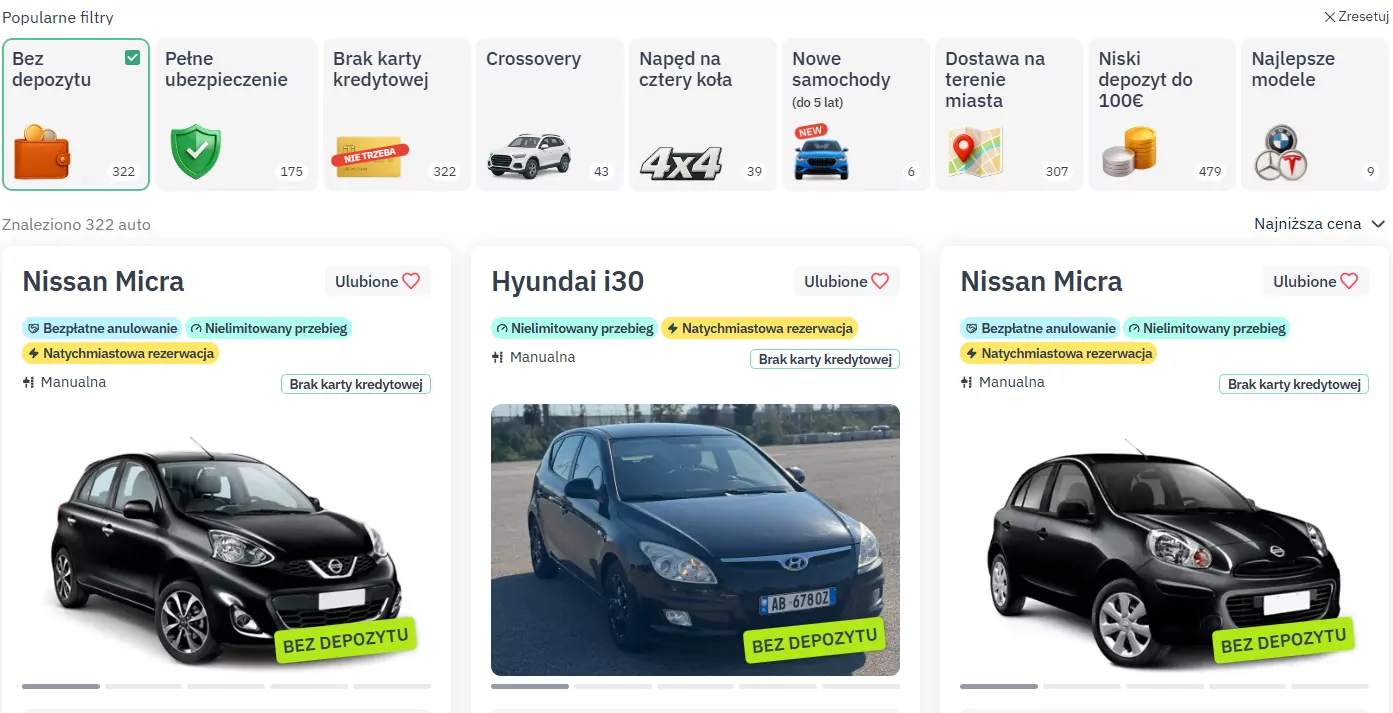Click the wallet icon in Bez depozytu
Image resolution: width=1393 pixels, height=713 pixels.
(42, 152)
